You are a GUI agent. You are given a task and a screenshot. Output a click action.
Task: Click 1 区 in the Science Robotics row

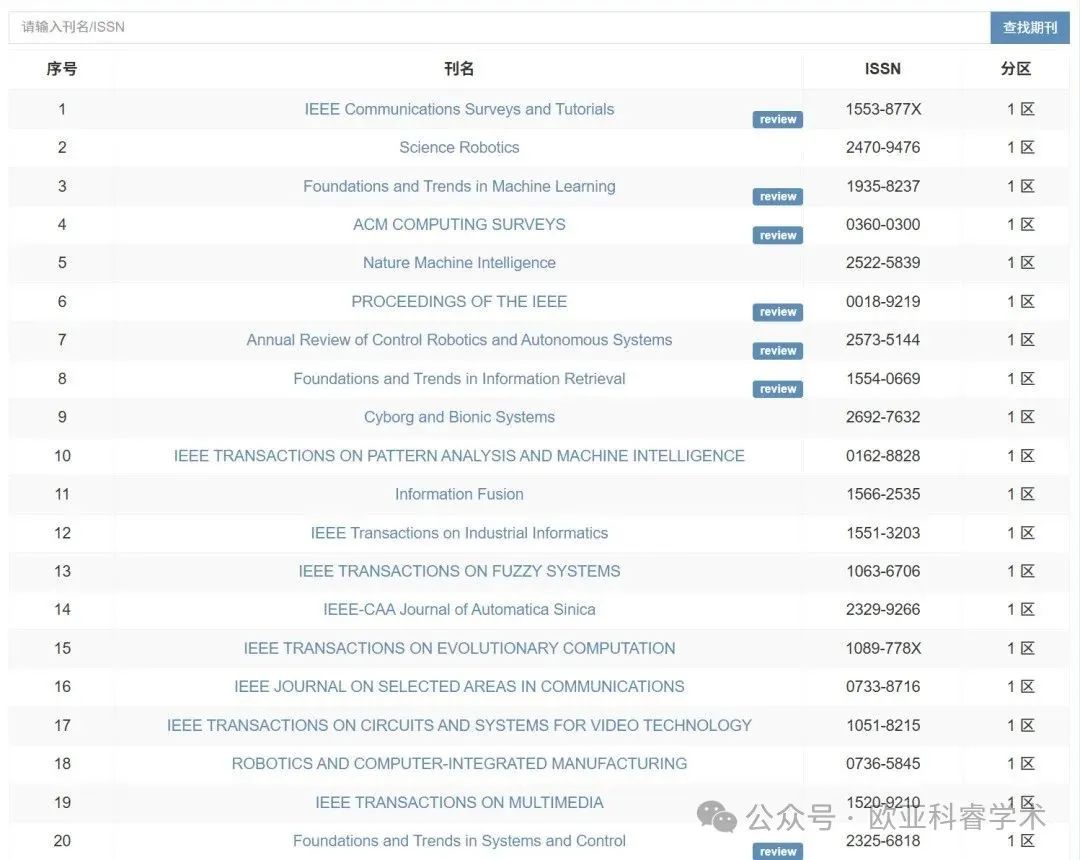tap(1021, 147)
